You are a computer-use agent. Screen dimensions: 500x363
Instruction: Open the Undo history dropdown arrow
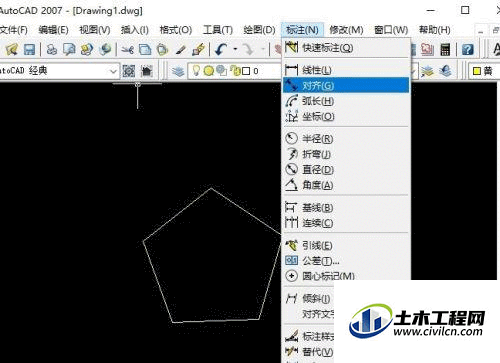point(235,49)
